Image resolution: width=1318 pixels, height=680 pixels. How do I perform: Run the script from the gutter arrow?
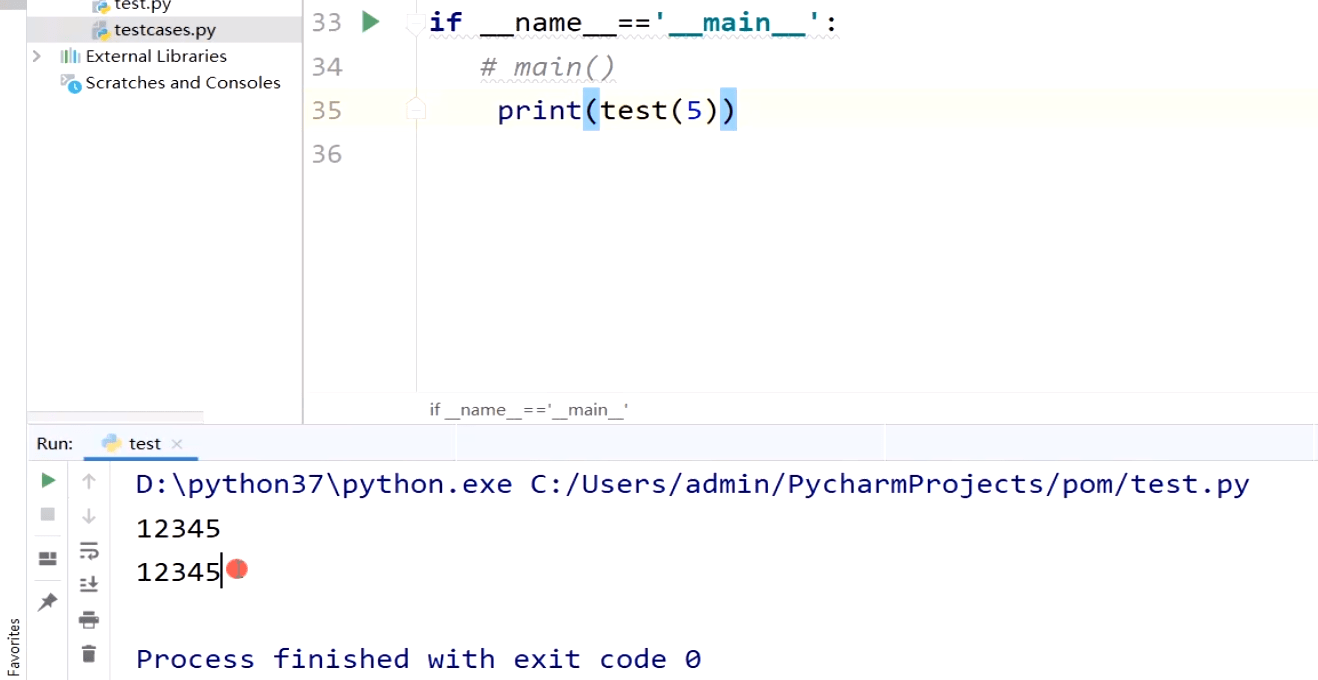click(x=370, y=22)
